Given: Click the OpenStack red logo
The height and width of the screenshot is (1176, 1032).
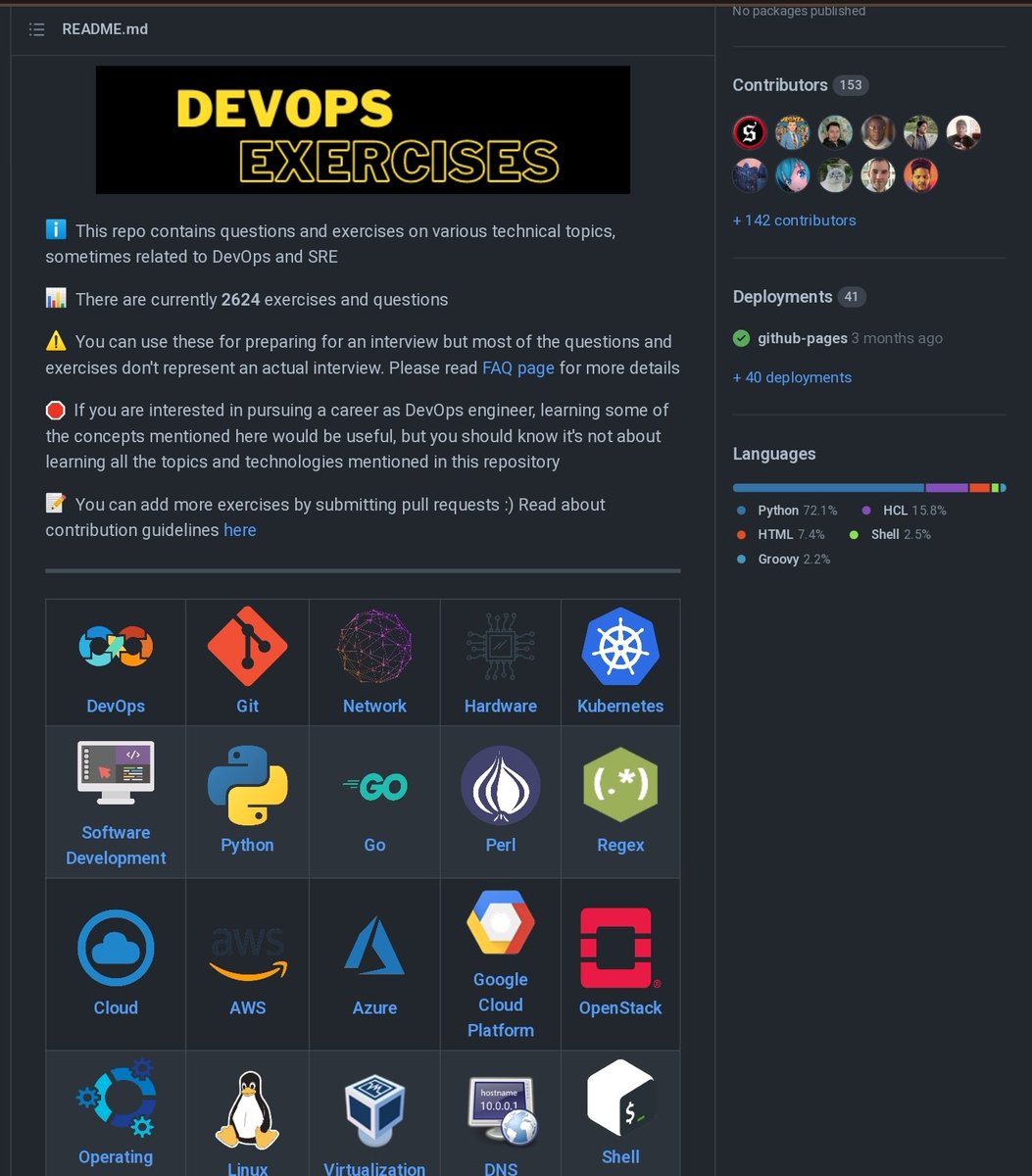Looking at the screenshot, I should (620, 948).
